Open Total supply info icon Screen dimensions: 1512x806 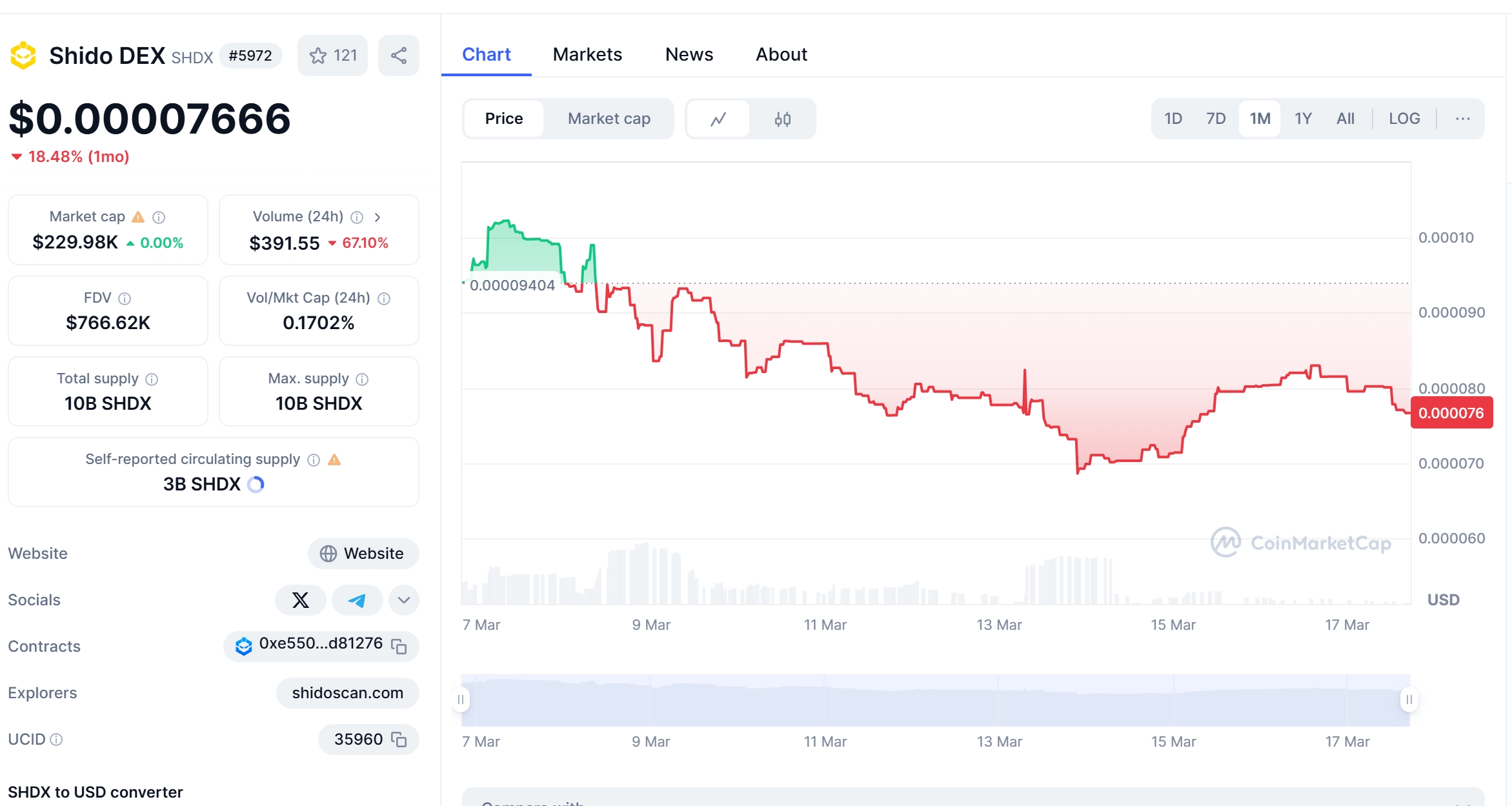point(152,379)
